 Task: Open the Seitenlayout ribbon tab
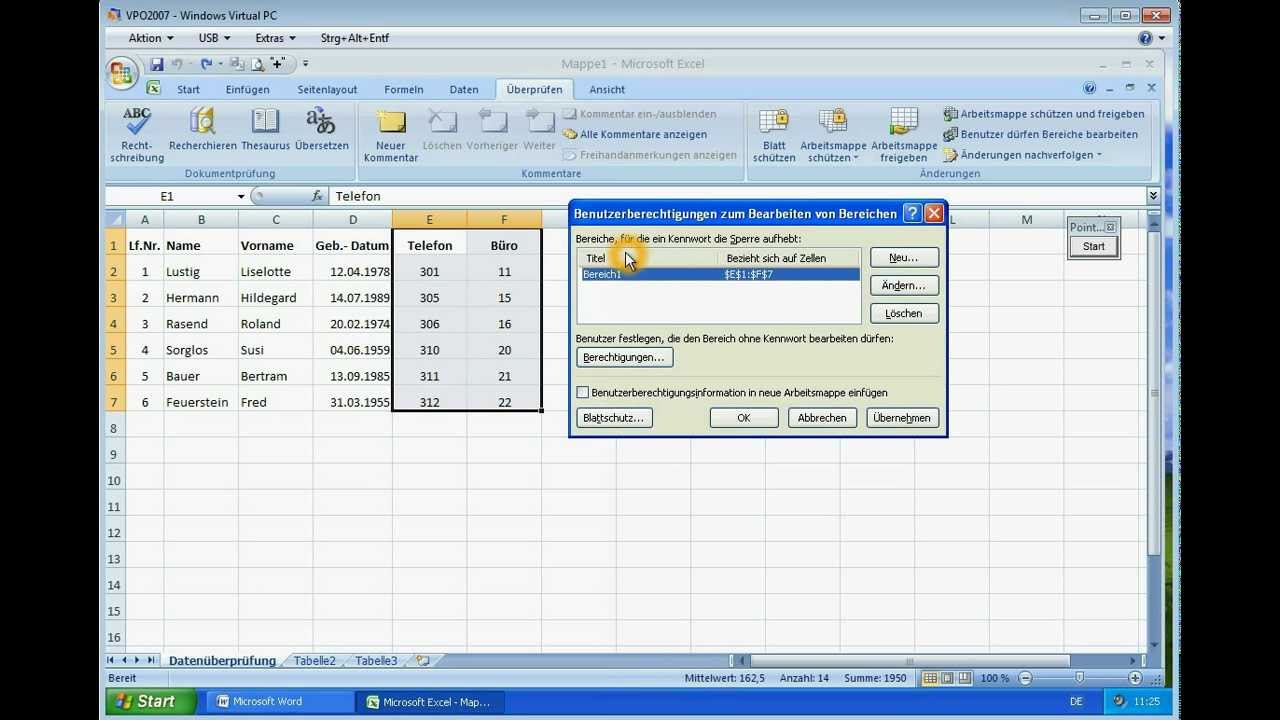click(327, 89)
